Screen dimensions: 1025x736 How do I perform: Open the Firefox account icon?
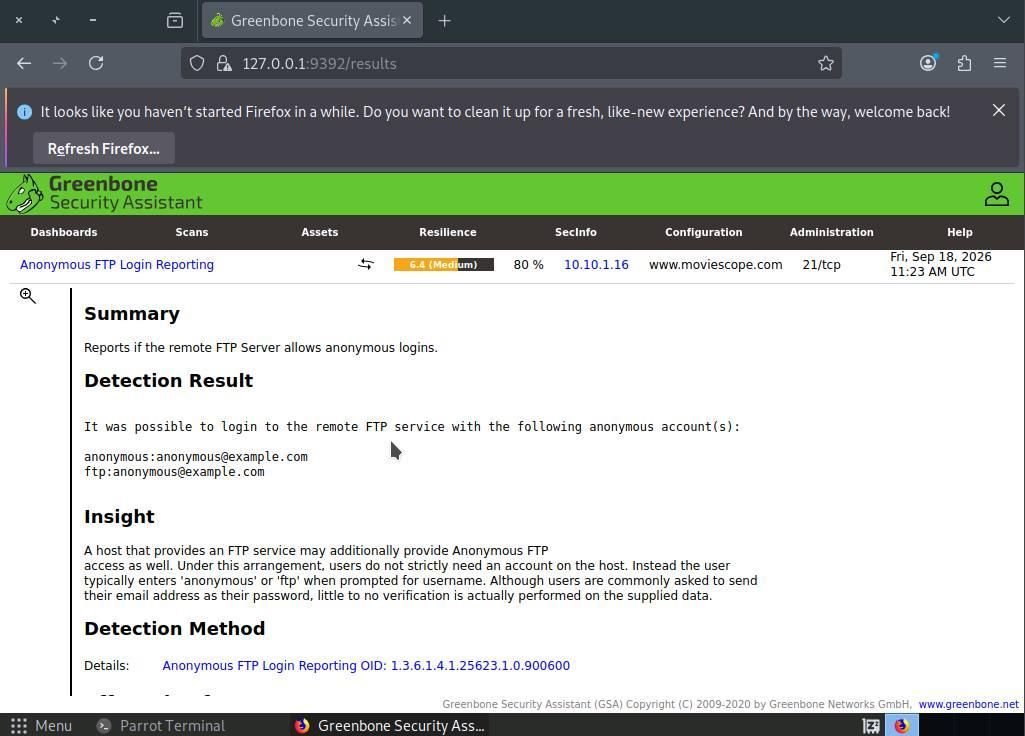pyautogui.click(x=928, y=63)
